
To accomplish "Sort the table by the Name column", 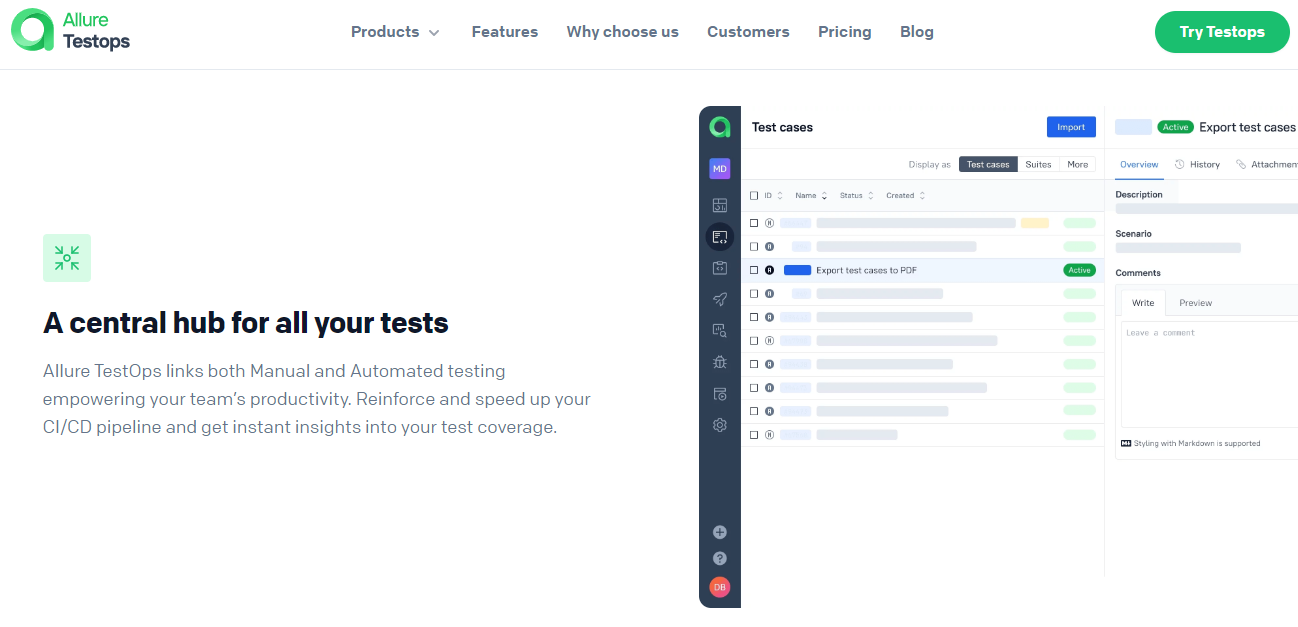I will pos(811,196).
